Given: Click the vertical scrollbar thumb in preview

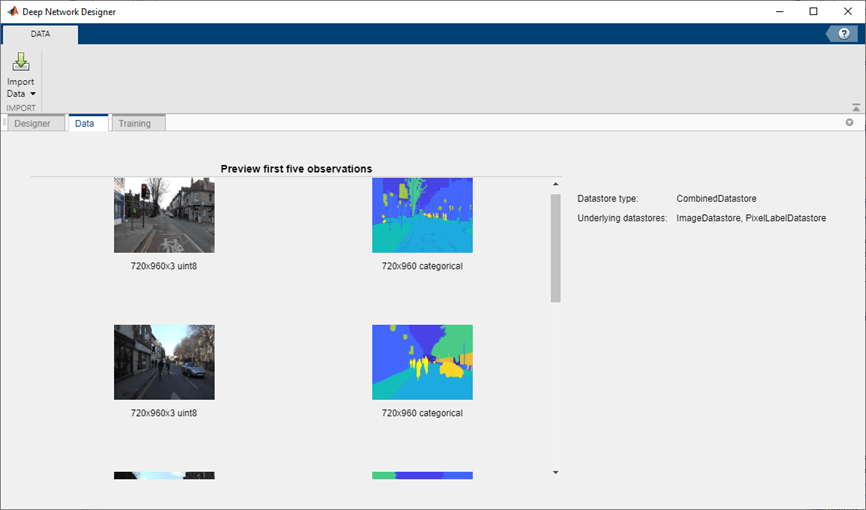Looking at the screenshot, I should click(556, 248).
